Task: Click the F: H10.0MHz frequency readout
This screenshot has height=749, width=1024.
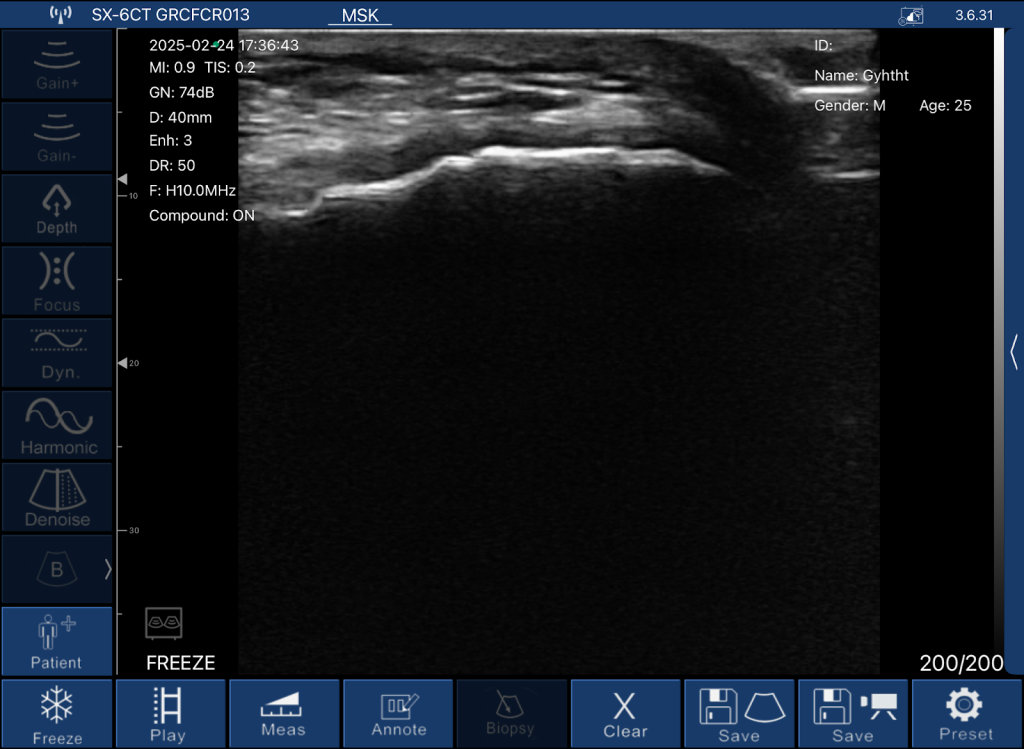Action: point(192,191)
